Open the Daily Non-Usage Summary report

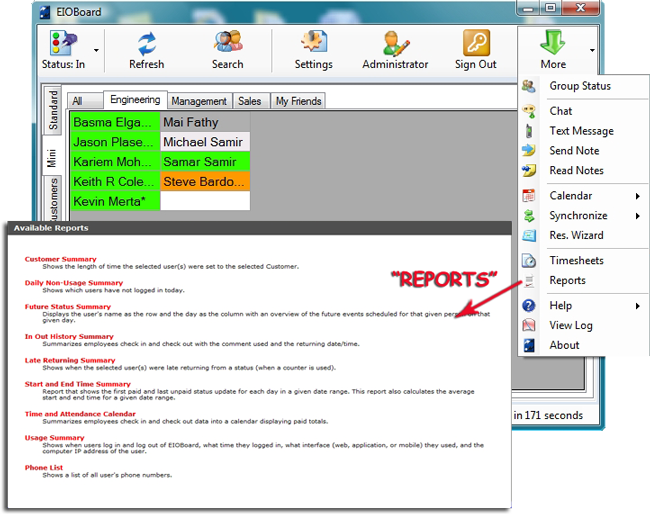74,283
